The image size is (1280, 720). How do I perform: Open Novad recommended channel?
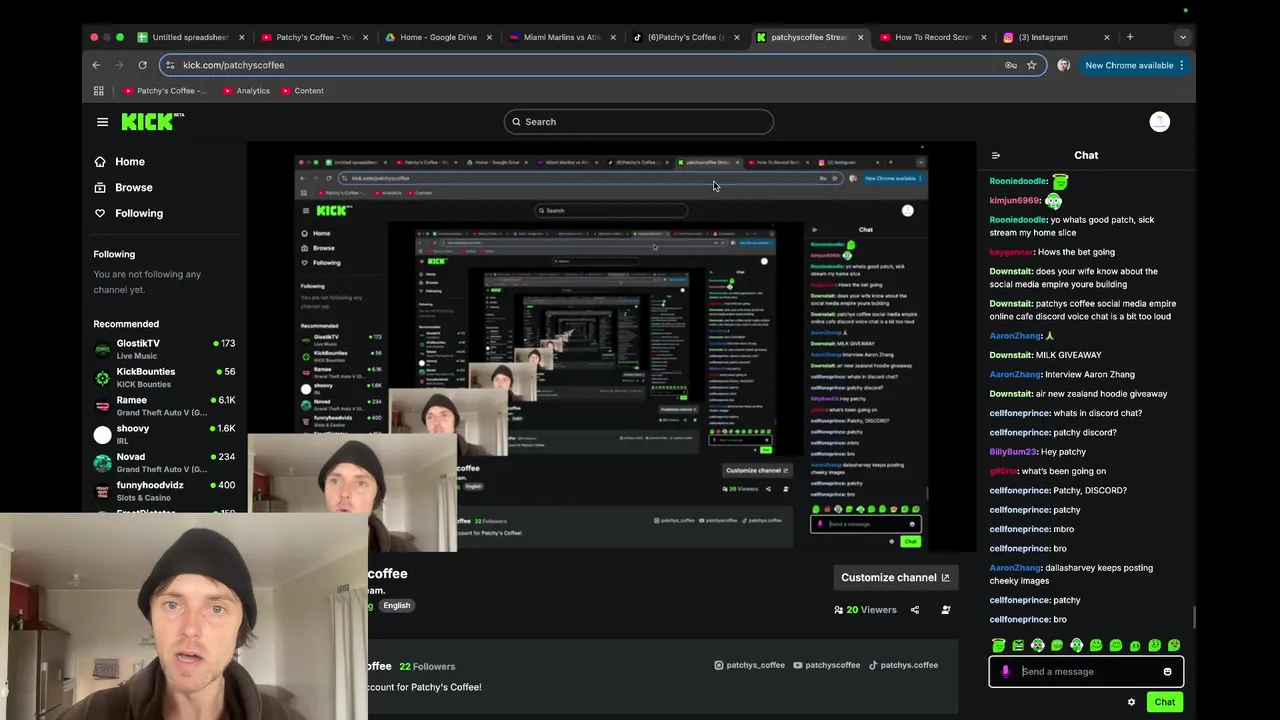click(165, 463)
